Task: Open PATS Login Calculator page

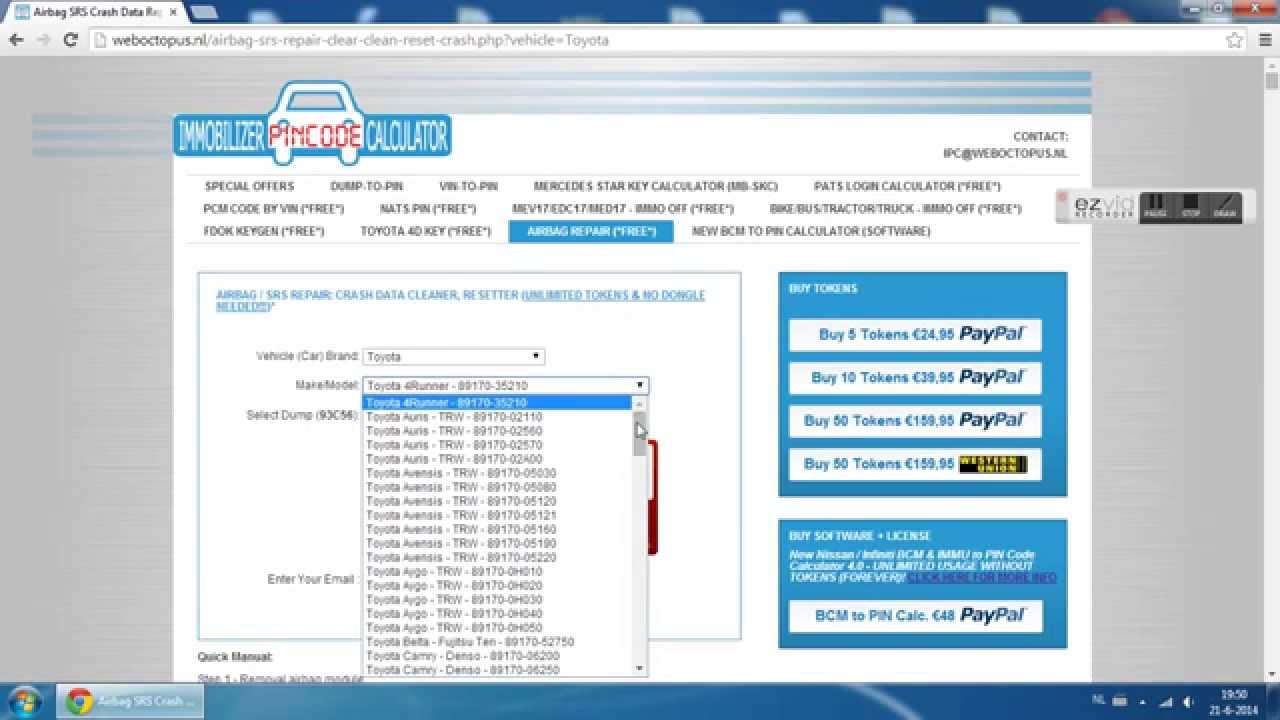Action: click(x=907, y=186)
